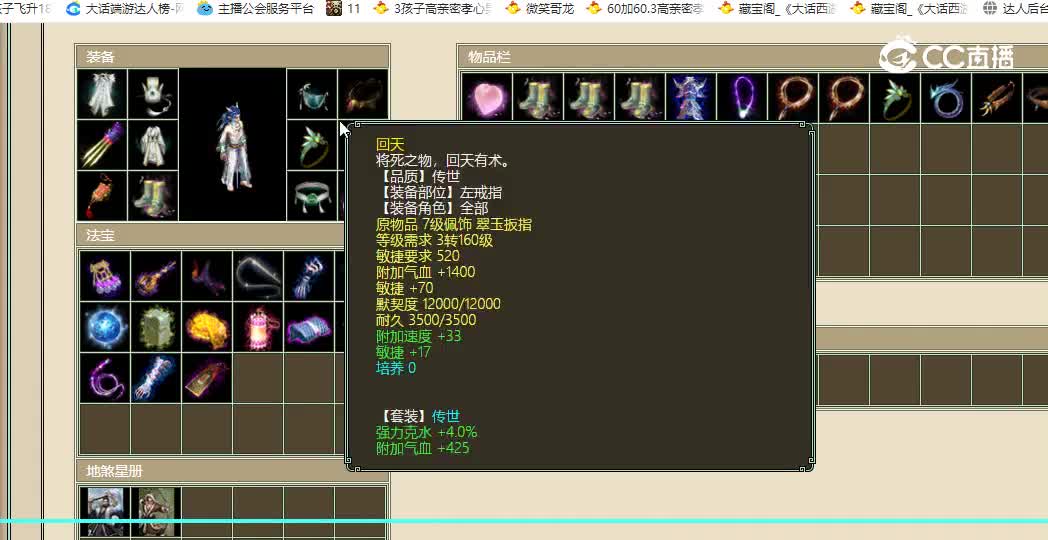Select the blue claw glove in 法宝
This screenshot has width=1048, height=540.
(309, 276)
